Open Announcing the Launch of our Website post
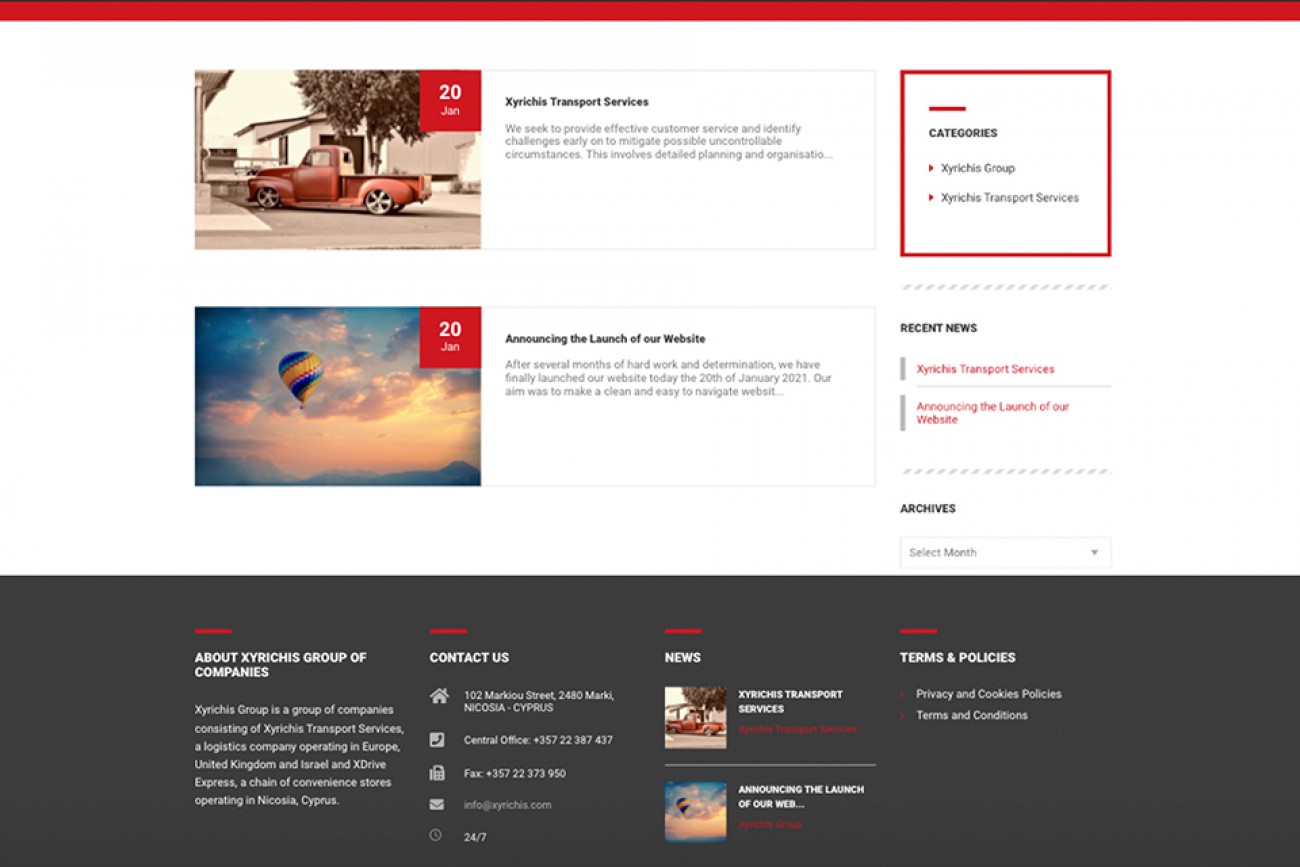 (x=605, y=339)
